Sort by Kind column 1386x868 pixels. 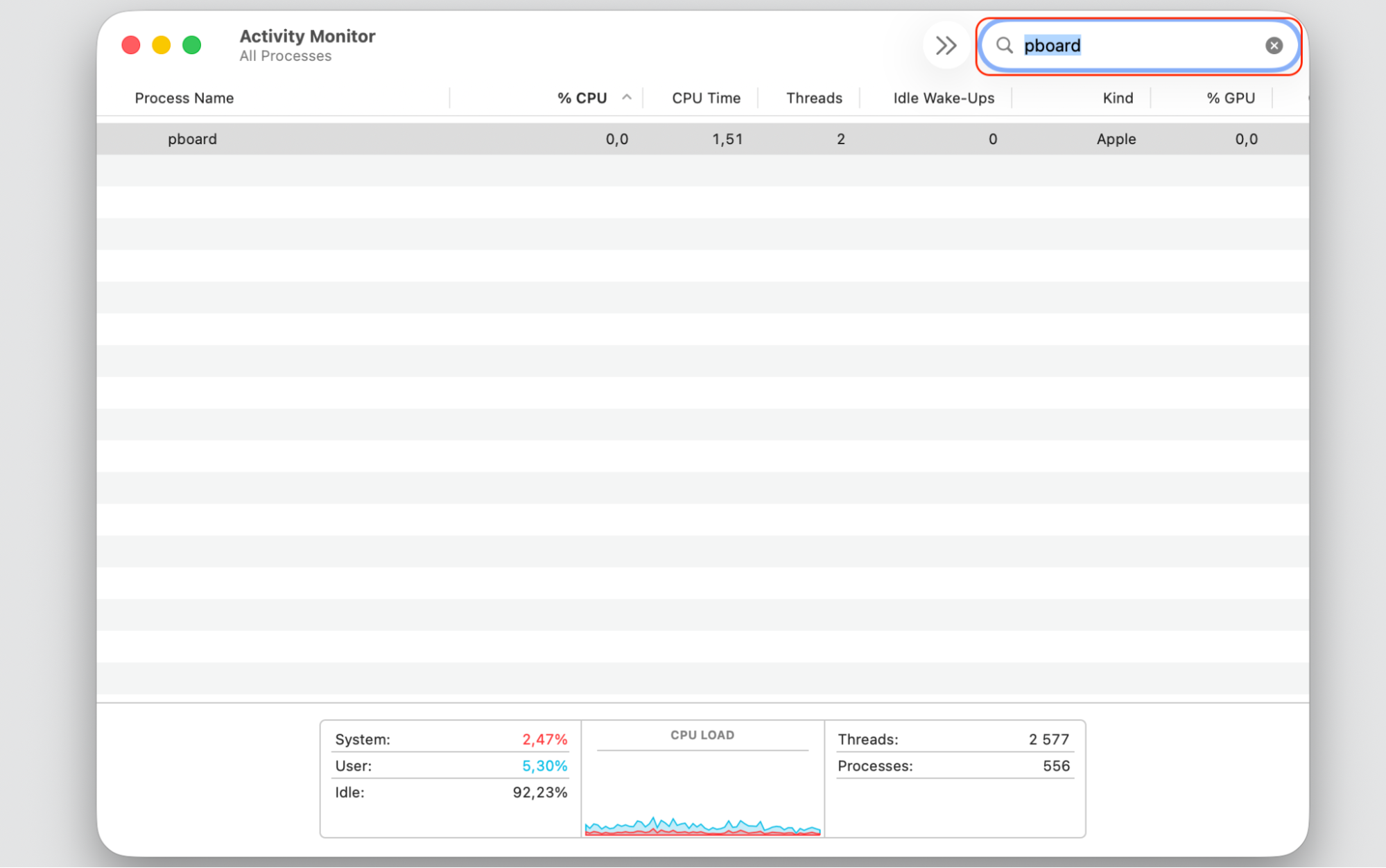[x=1118, y=98]
